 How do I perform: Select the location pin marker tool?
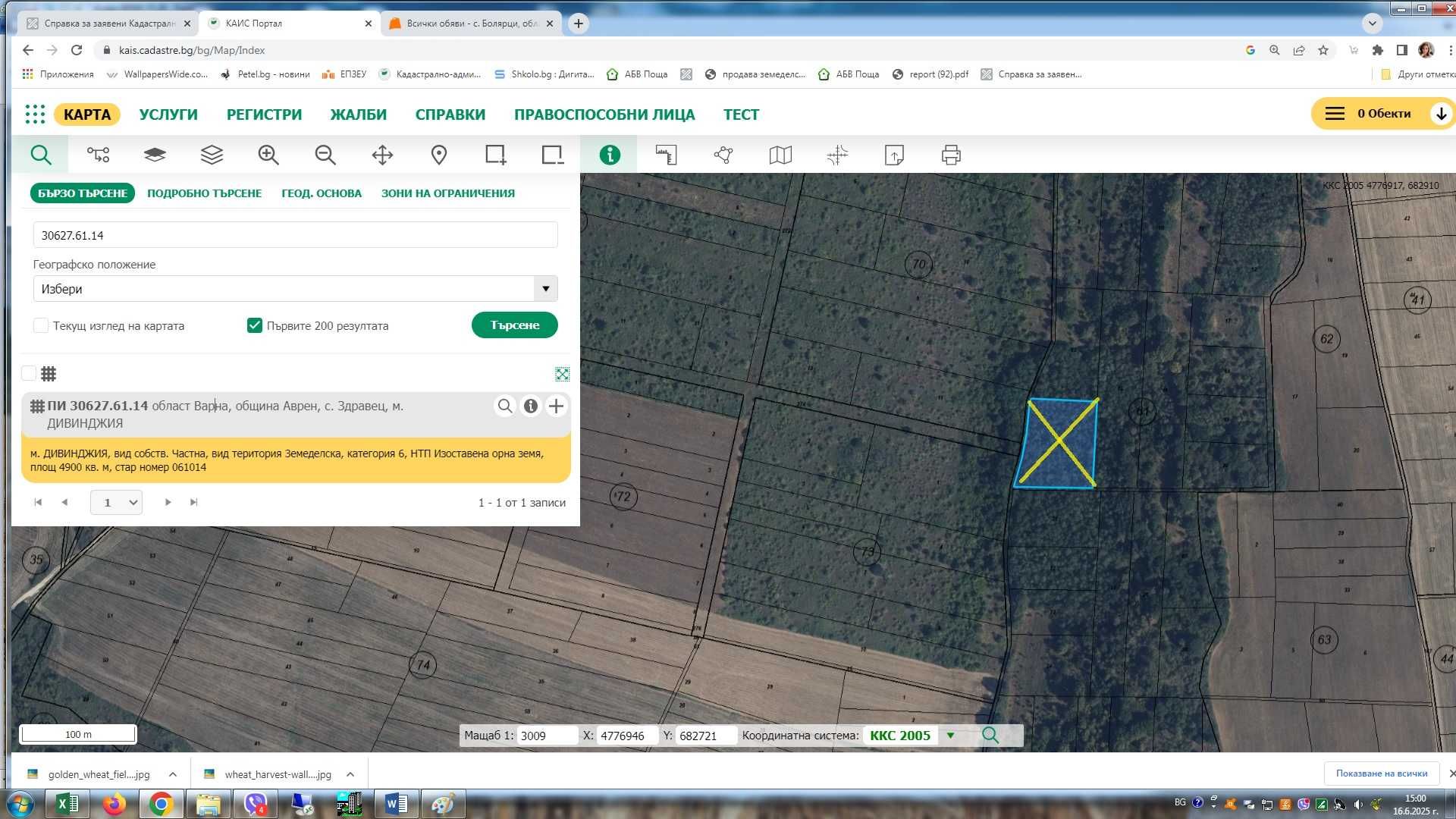click(x=439, y=155)
